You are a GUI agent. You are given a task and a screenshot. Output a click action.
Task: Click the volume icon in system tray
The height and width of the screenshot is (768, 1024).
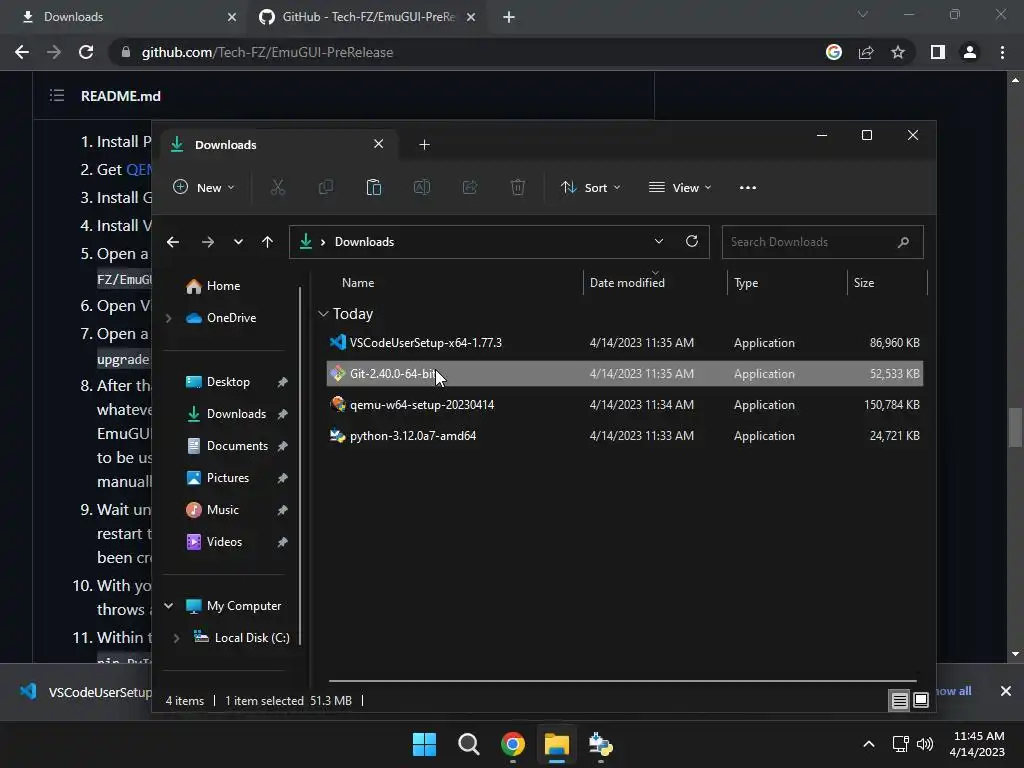point(925,744)
